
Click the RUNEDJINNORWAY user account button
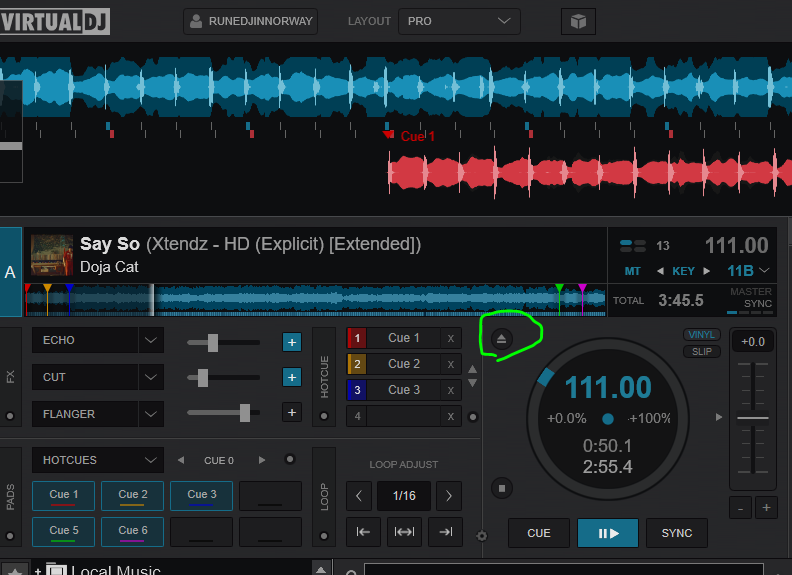click(251, 21)
